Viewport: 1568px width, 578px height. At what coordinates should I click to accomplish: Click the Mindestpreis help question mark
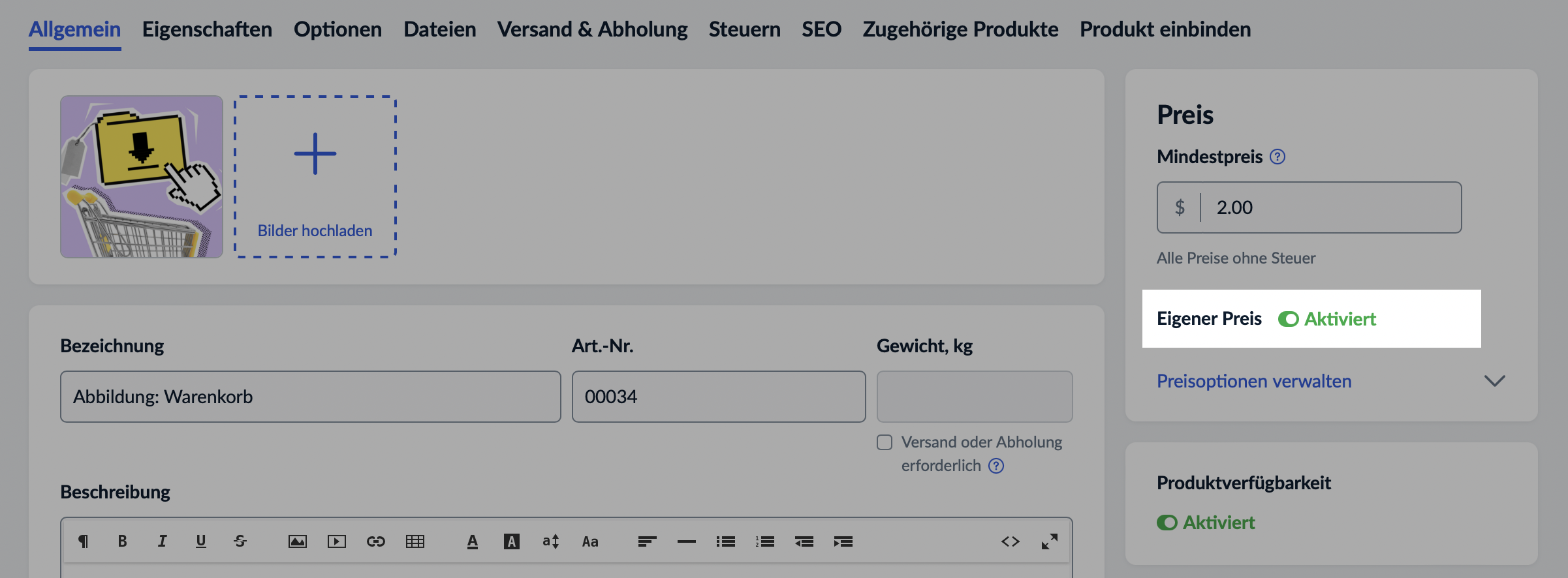(1278, 157)
